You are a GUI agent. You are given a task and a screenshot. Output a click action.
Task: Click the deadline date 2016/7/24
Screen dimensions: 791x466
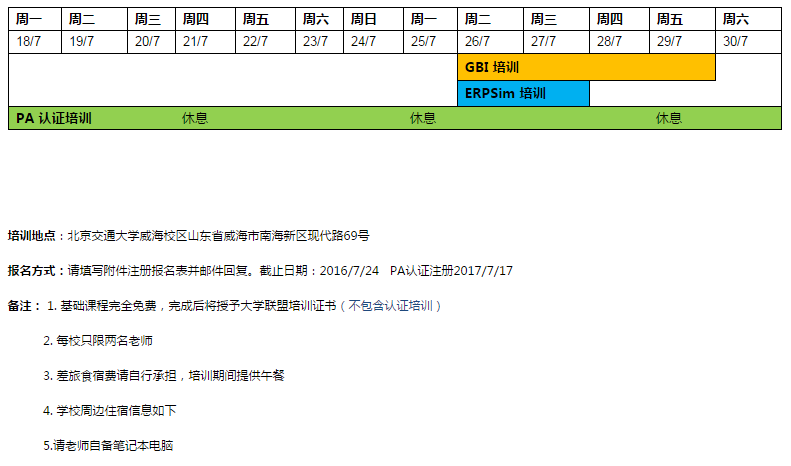click(349, 271)
